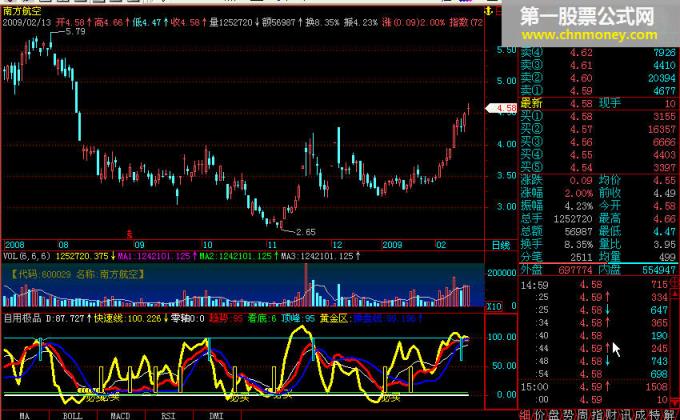This screenshot has width=680, height=420.
Task: Click the 4.58 current price marker
Action: coord(501,108)
